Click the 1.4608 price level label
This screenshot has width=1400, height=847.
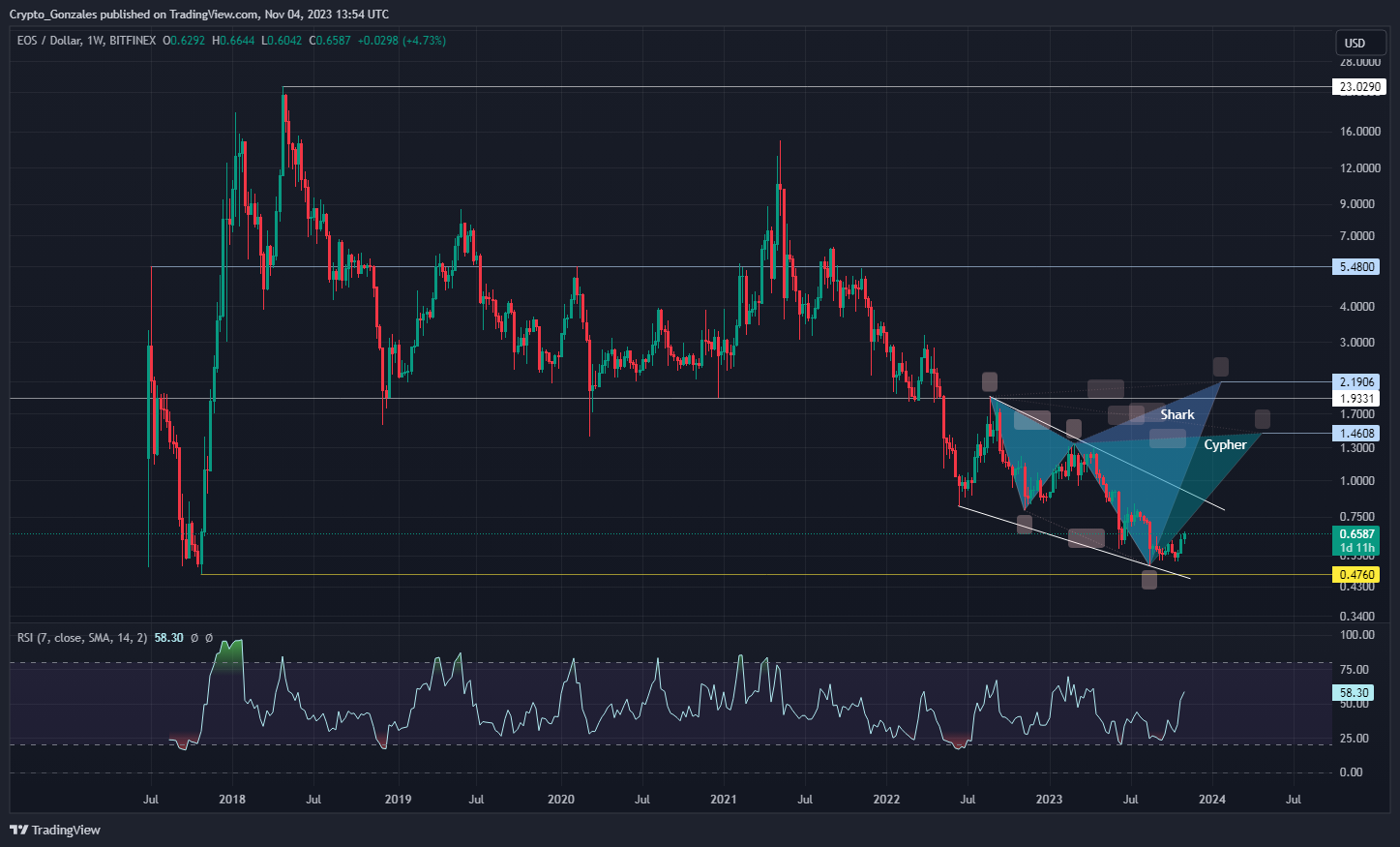click(1356, 433)
